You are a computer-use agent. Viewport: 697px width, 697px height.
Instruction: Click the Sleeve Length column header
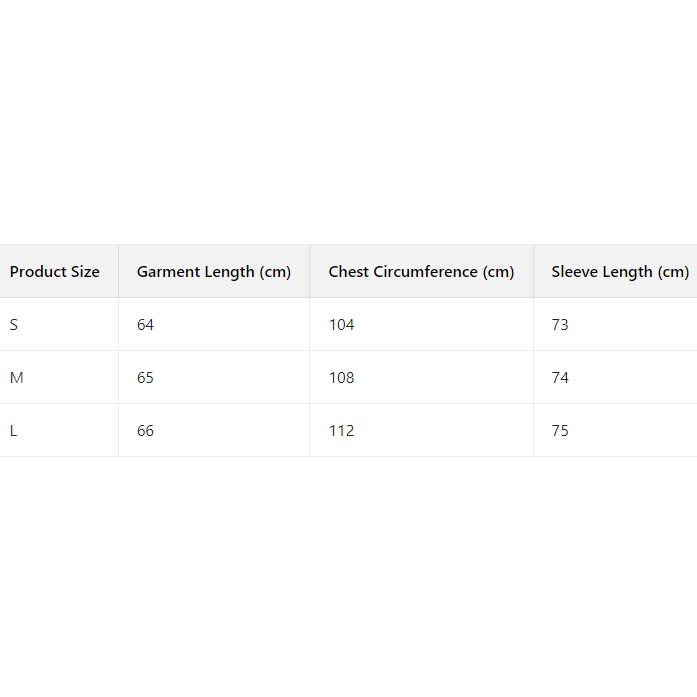(x=619, y=272)
